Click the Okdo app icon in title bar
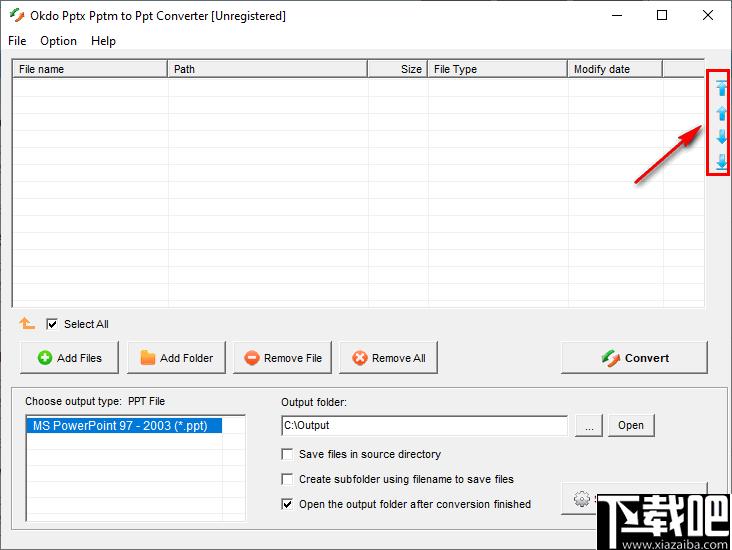Screen dimensions: 732x550 pos(17,15)
